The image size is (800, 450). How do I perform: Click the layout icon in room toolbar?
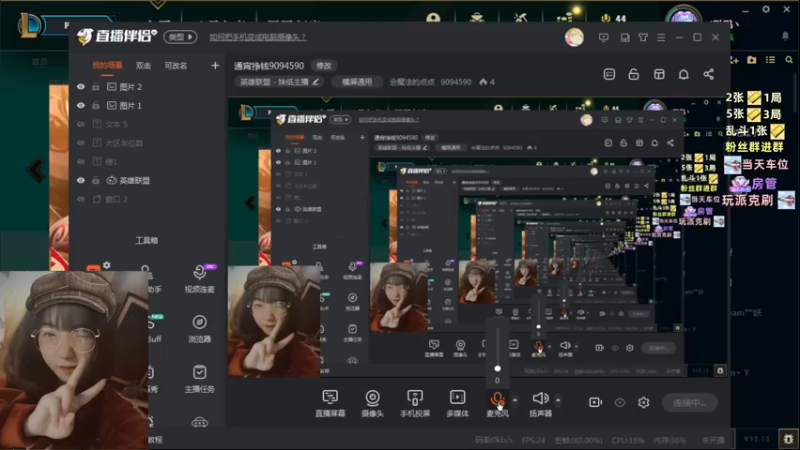click(x=659, y=74)
